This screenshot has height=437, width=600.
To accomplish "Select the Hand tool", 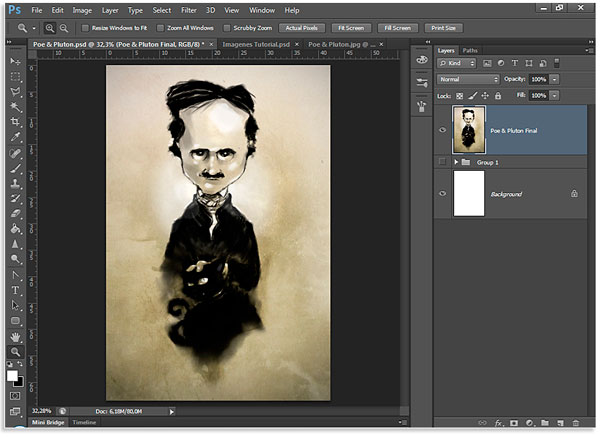I will [15, 337].
